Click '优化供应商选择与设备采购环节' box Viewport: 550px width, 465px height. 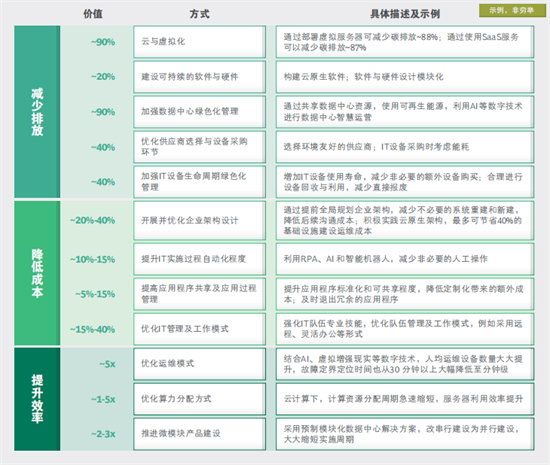[x=199, y=147]
